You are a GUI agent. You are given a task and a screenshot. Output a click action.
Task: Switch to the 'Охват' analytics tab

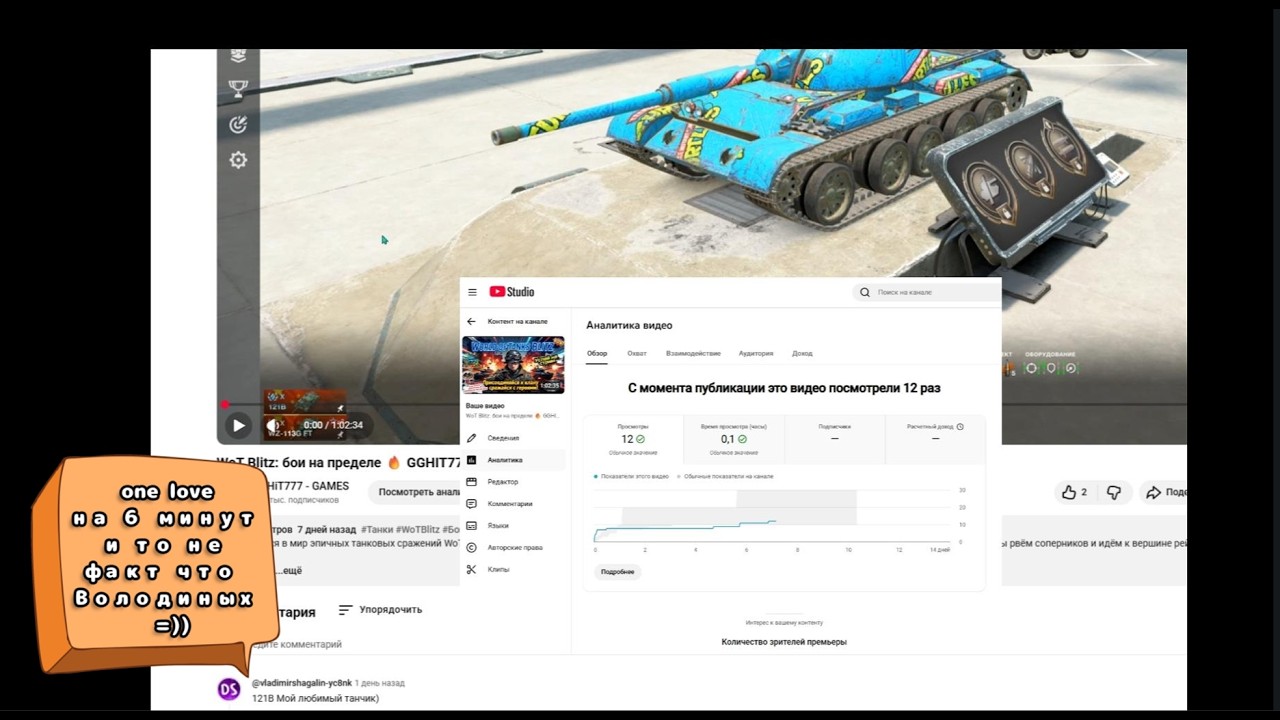[637, 353]
